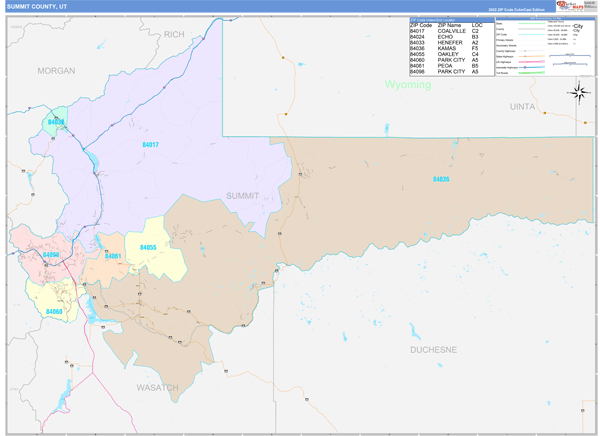This screenshot has width=600, height=436.
Task: Click the 84055 ZIP code area label
Action: click(148, 247)
